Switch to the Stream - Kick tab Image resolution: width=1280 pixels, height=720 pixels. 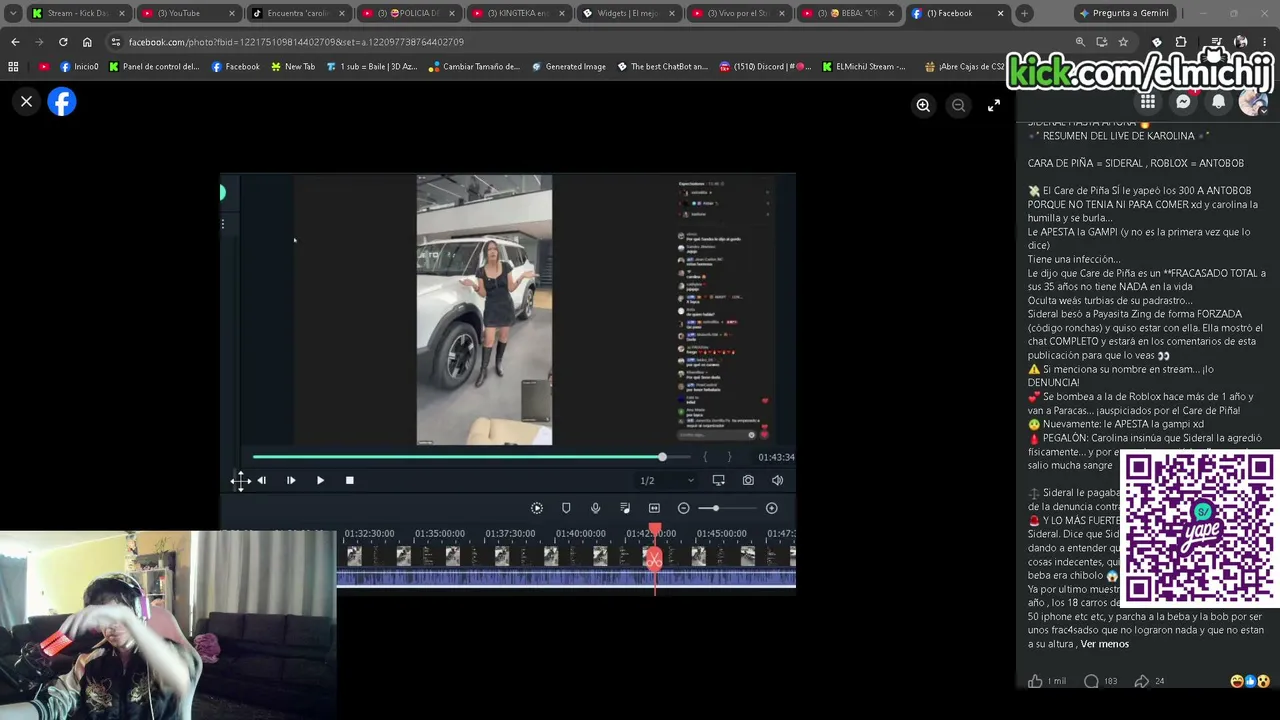point(79,13)
